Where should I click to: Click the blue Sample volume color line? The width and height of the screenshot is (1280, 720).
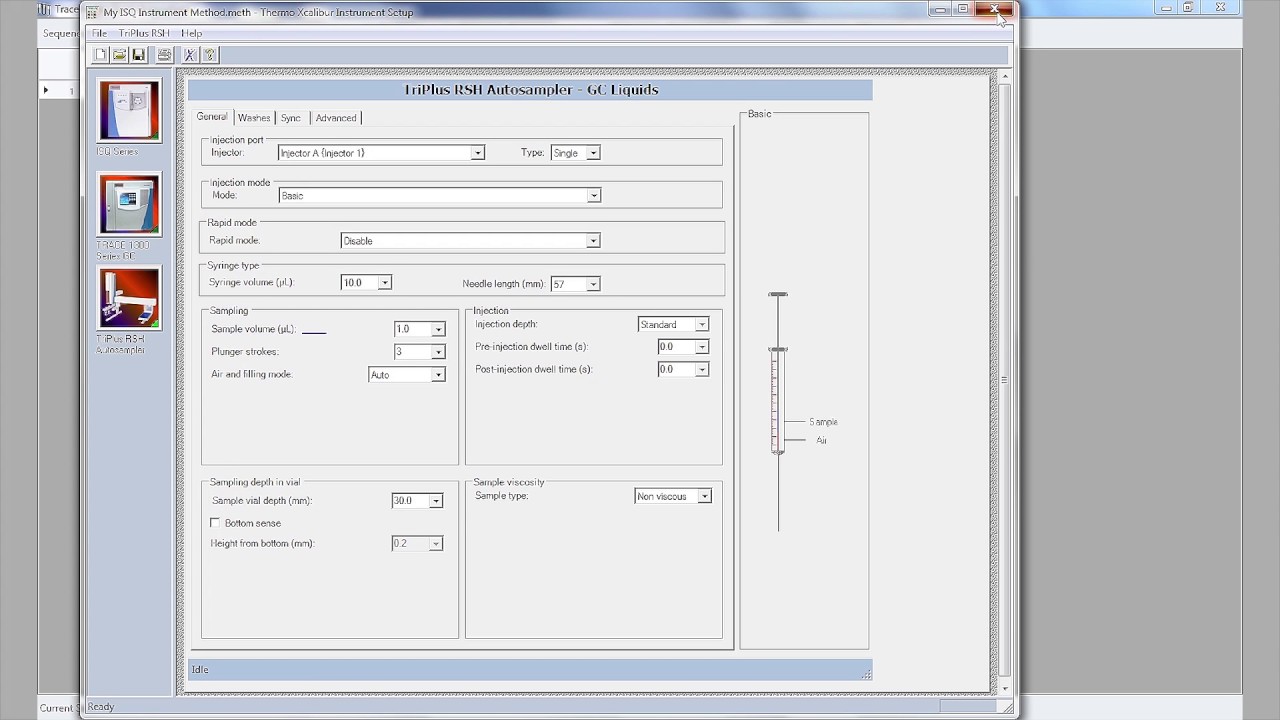(314, 332)
